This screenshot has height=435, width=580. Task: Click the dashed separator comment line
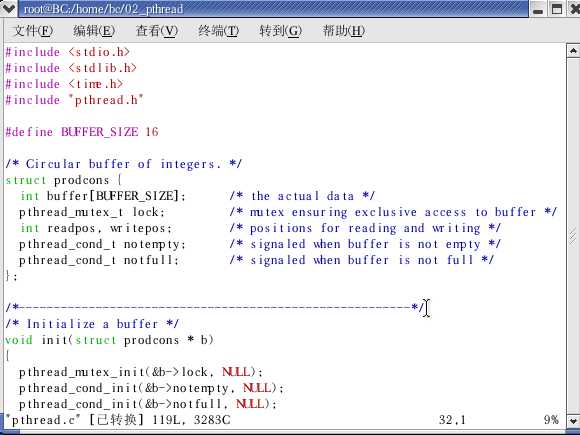[215, 307]
